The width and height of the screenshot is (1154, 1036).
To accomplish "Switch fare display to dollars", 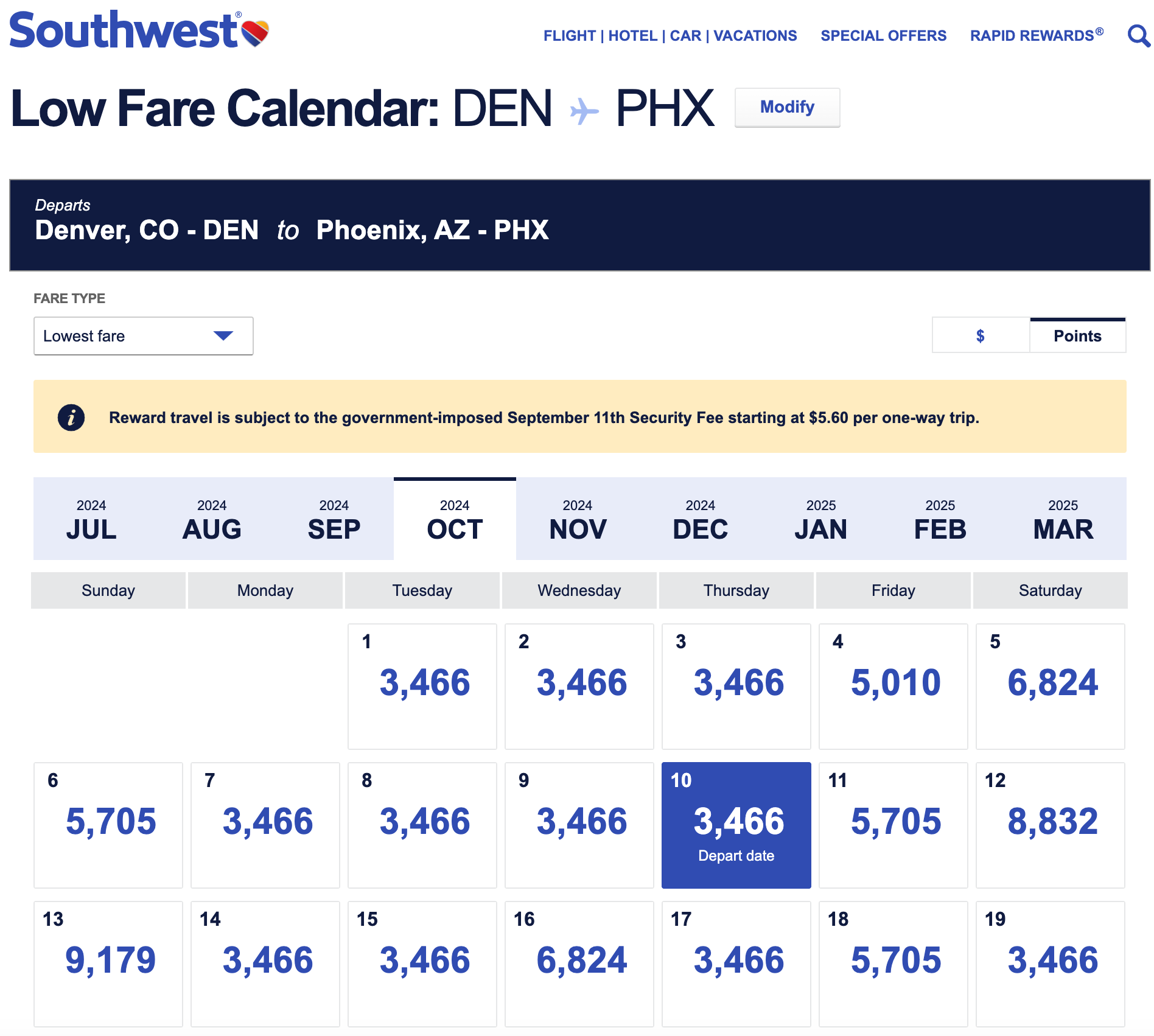I will [x=980, y=335].
